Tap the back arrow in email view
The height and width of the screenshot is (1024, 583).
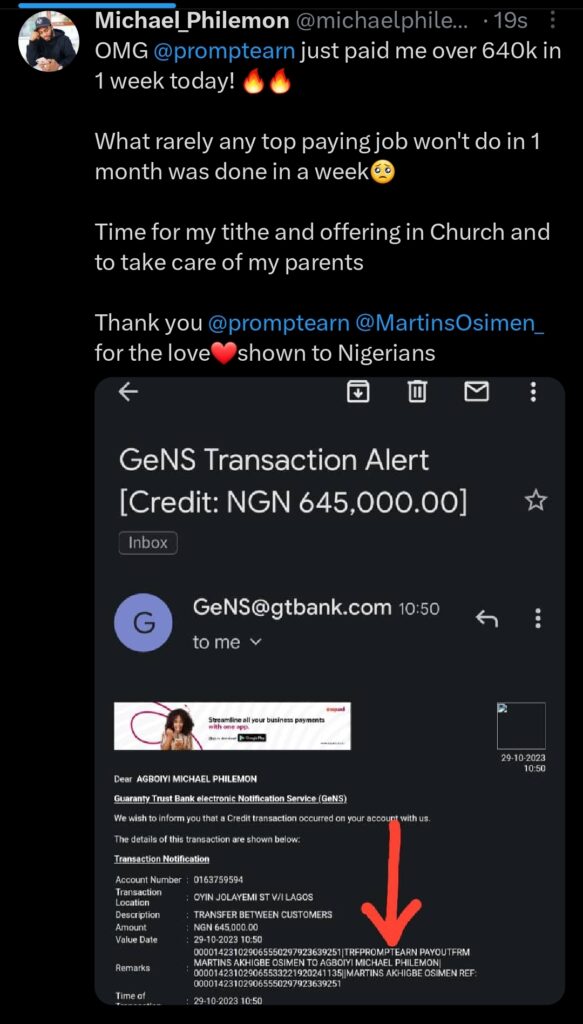click(128, 391)
